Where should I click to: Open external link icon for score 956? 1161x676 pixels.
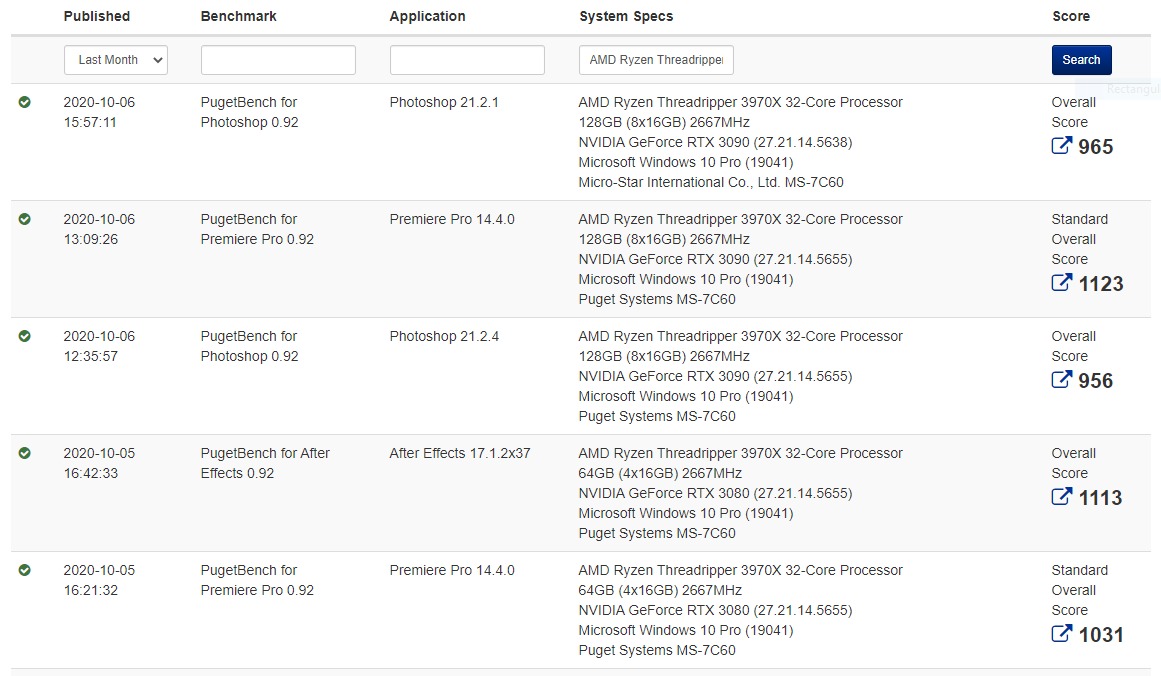pos(1062,380)
